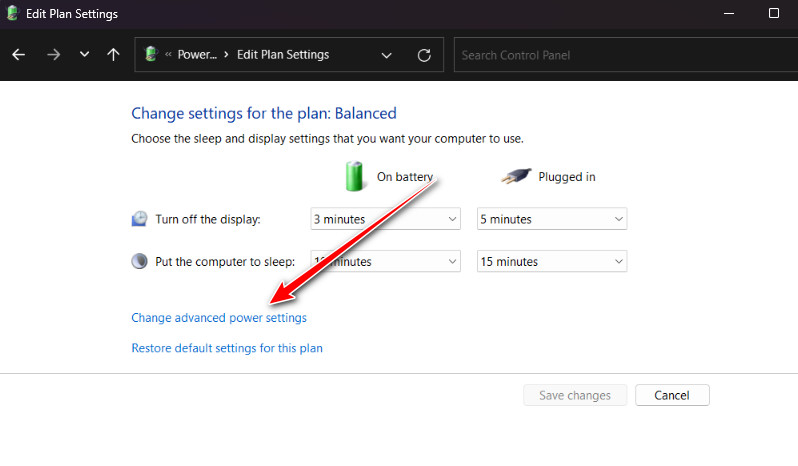Image resolution: width=798 pixels, height=466 pixels.
Task: Open the recent locations chevron
Action: [x=84, y=54]
